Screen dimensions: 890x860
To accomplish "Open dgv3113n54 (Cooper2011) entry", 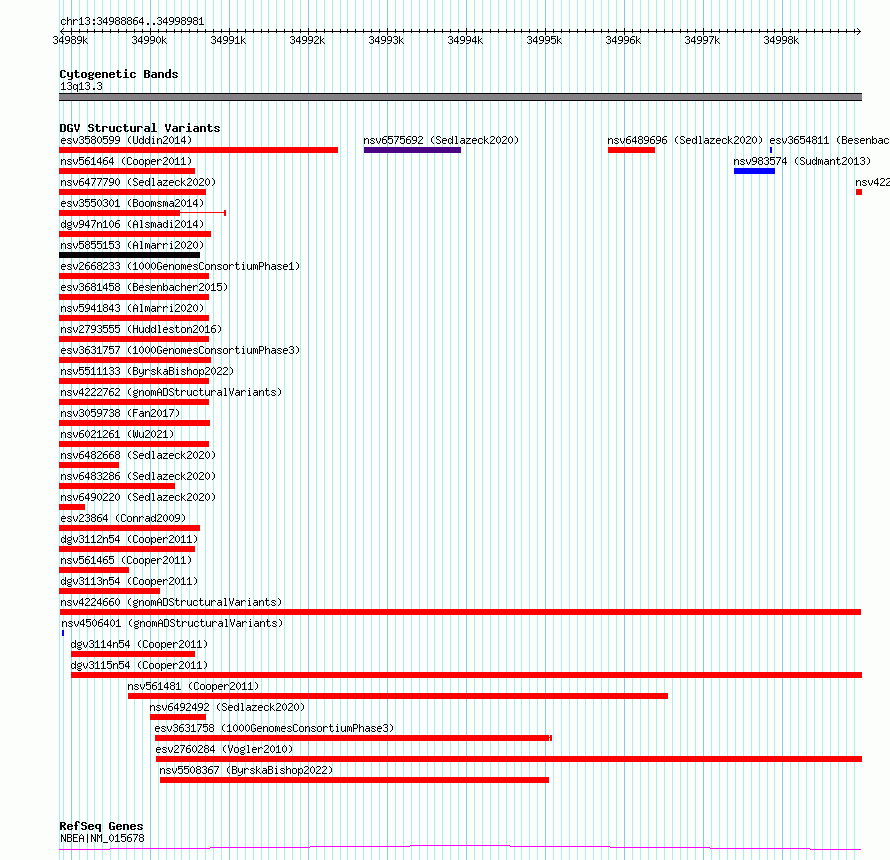I will coord(129,581).
